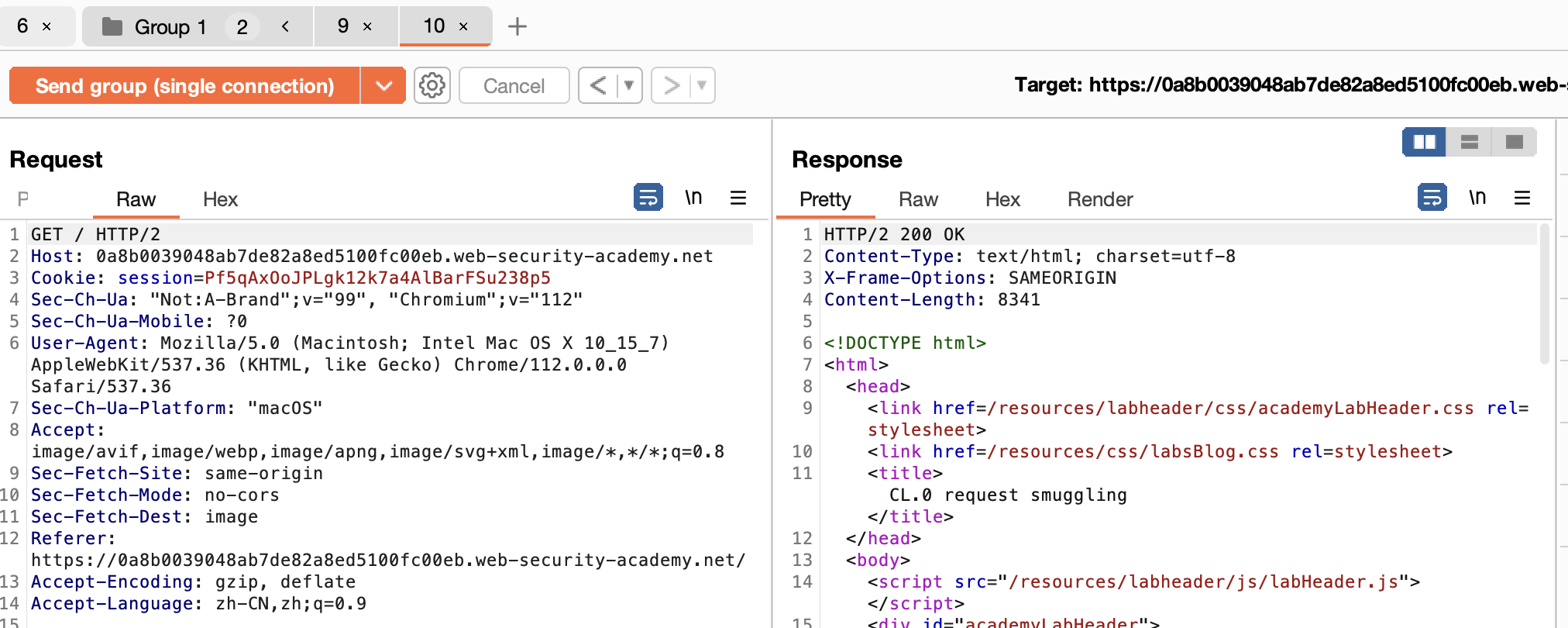The image size is (1568, 628).
Task: Click the Response panel heading
Action: 847,160
